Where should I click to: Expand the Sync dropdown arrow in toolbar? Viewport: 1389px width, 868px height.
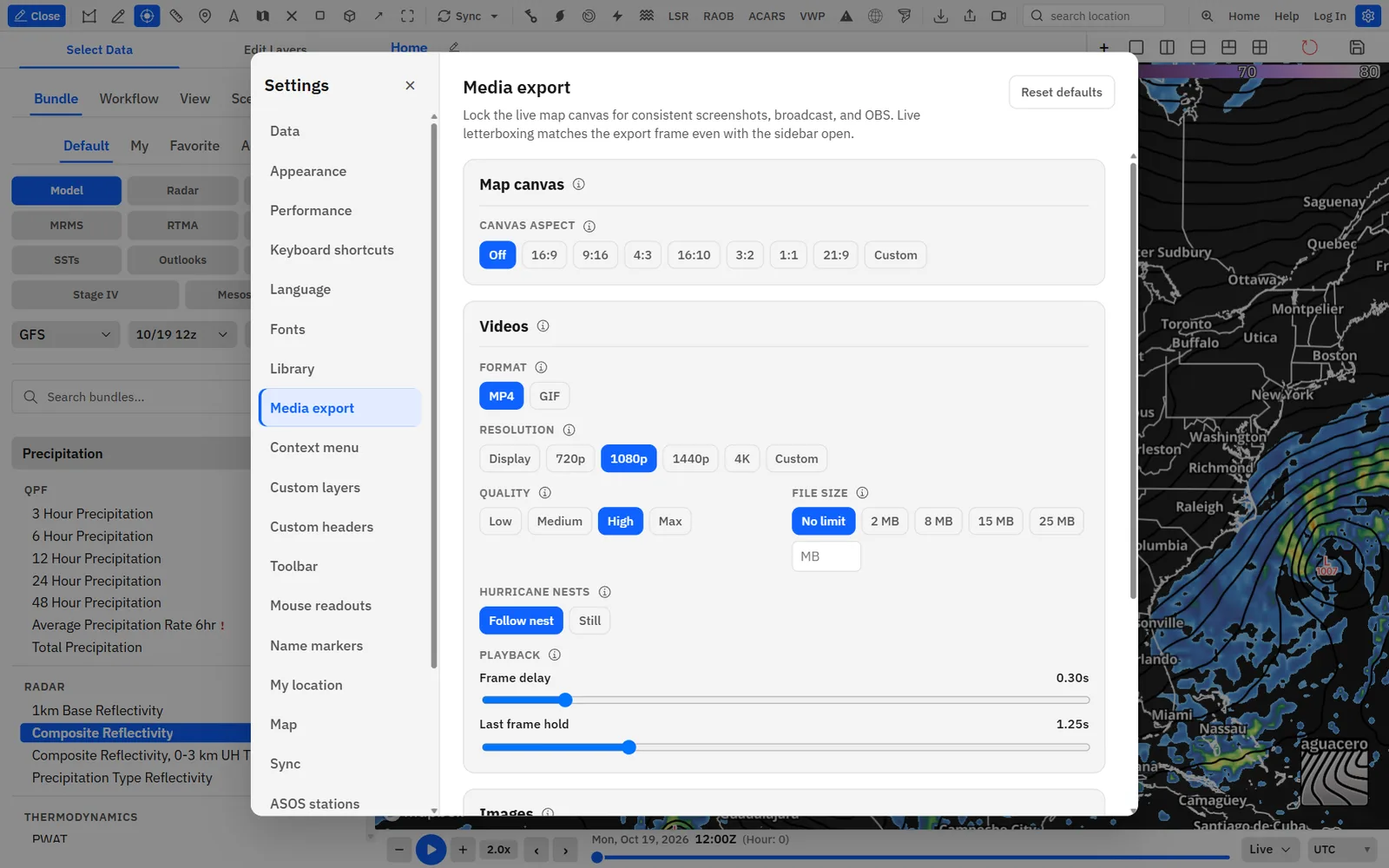495,16
